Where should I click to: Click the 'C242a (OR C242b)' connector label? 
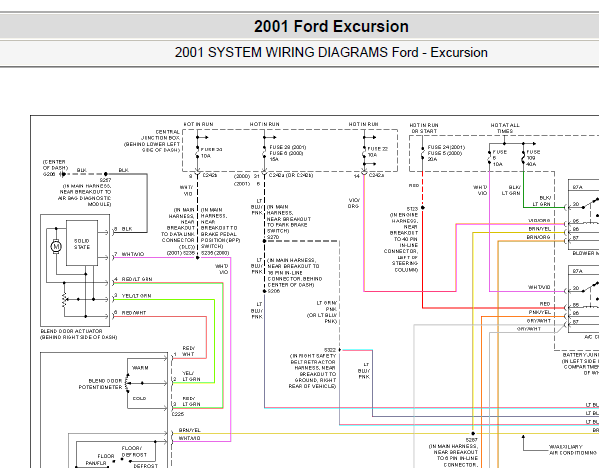coord(291,176)
